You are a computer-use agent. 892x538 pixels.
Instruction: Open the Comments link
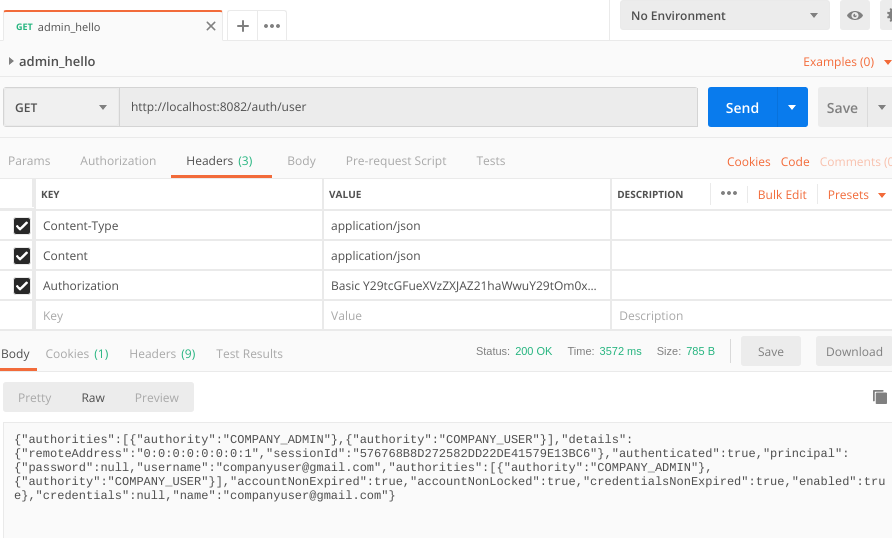point(855,162)
